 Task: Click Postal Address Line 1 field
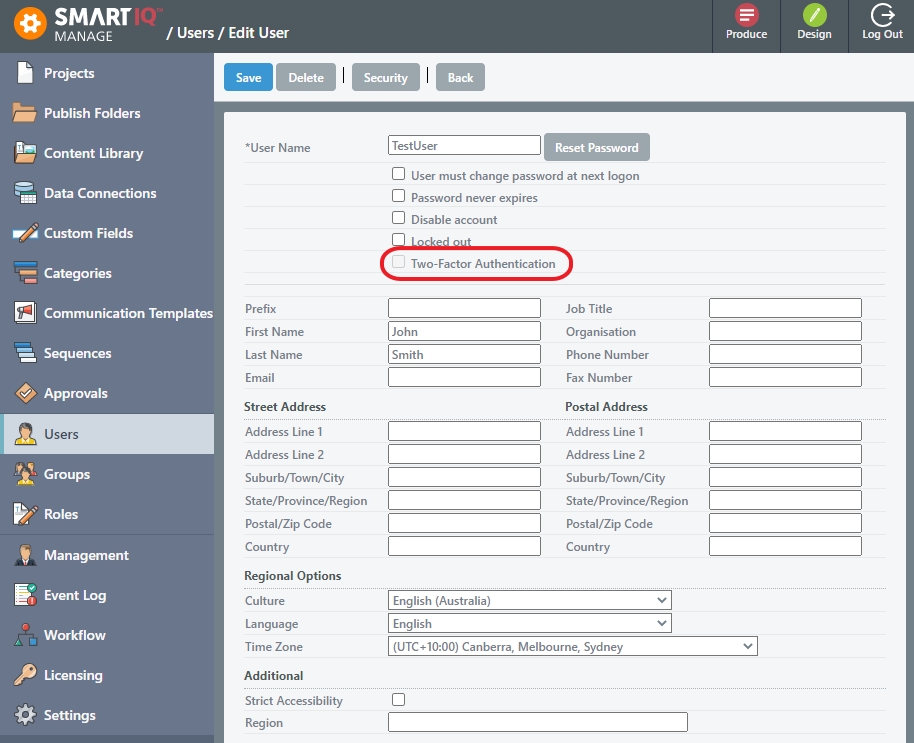pyautogui.click(x=785, y=431)
